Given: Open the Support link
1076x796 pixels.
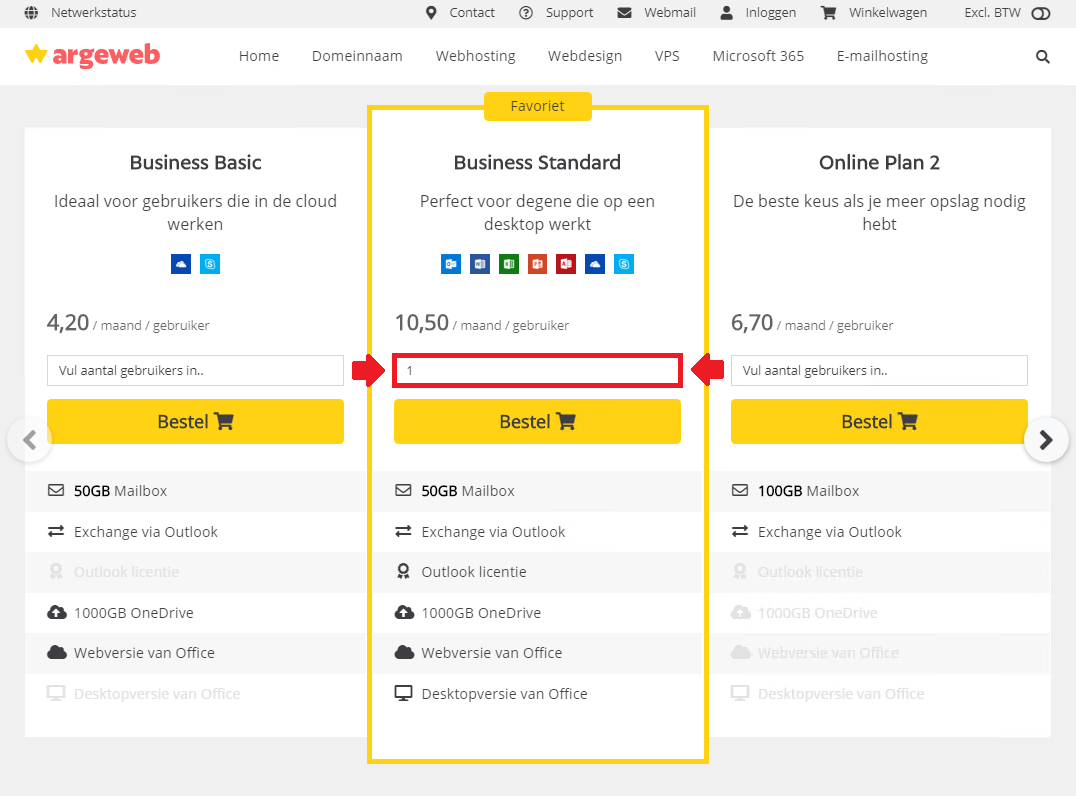Looking at the screenshot, I should (x=570, y=12).
